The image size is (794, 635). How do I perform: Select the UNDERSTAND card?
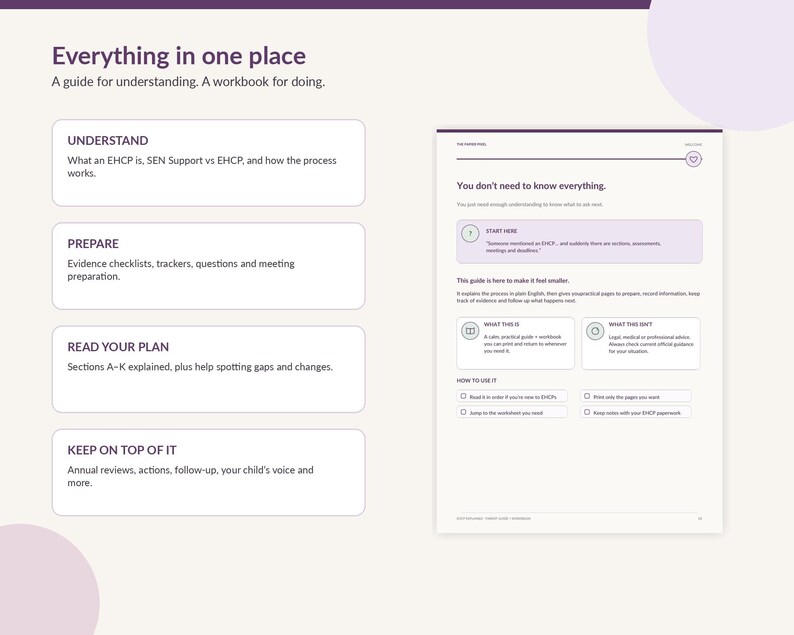pyautogui.click(x=209, y=163)
